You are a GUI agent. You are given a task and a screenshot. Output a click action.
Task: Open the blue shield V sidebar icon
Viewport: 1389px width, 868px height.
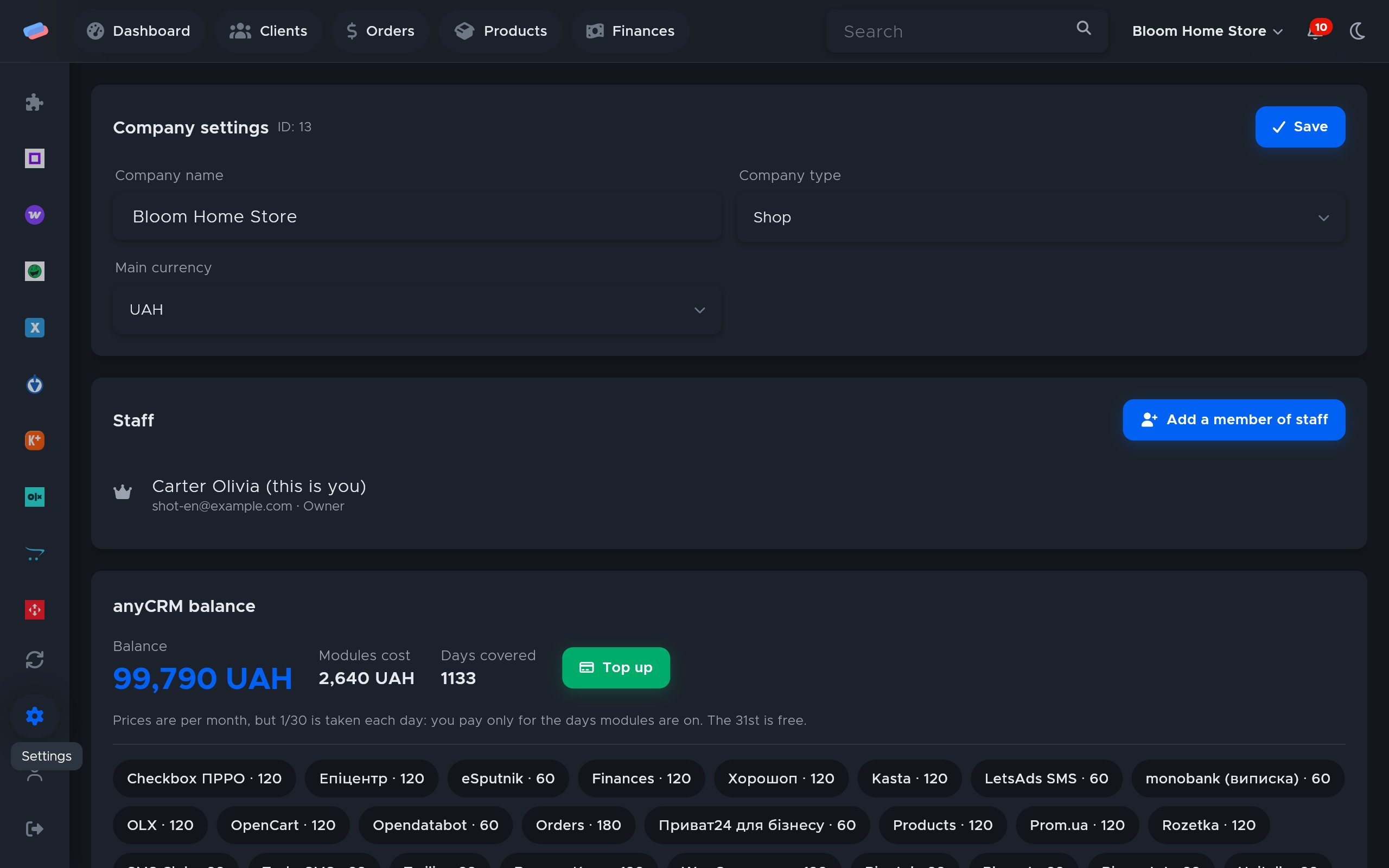(34, 384)
